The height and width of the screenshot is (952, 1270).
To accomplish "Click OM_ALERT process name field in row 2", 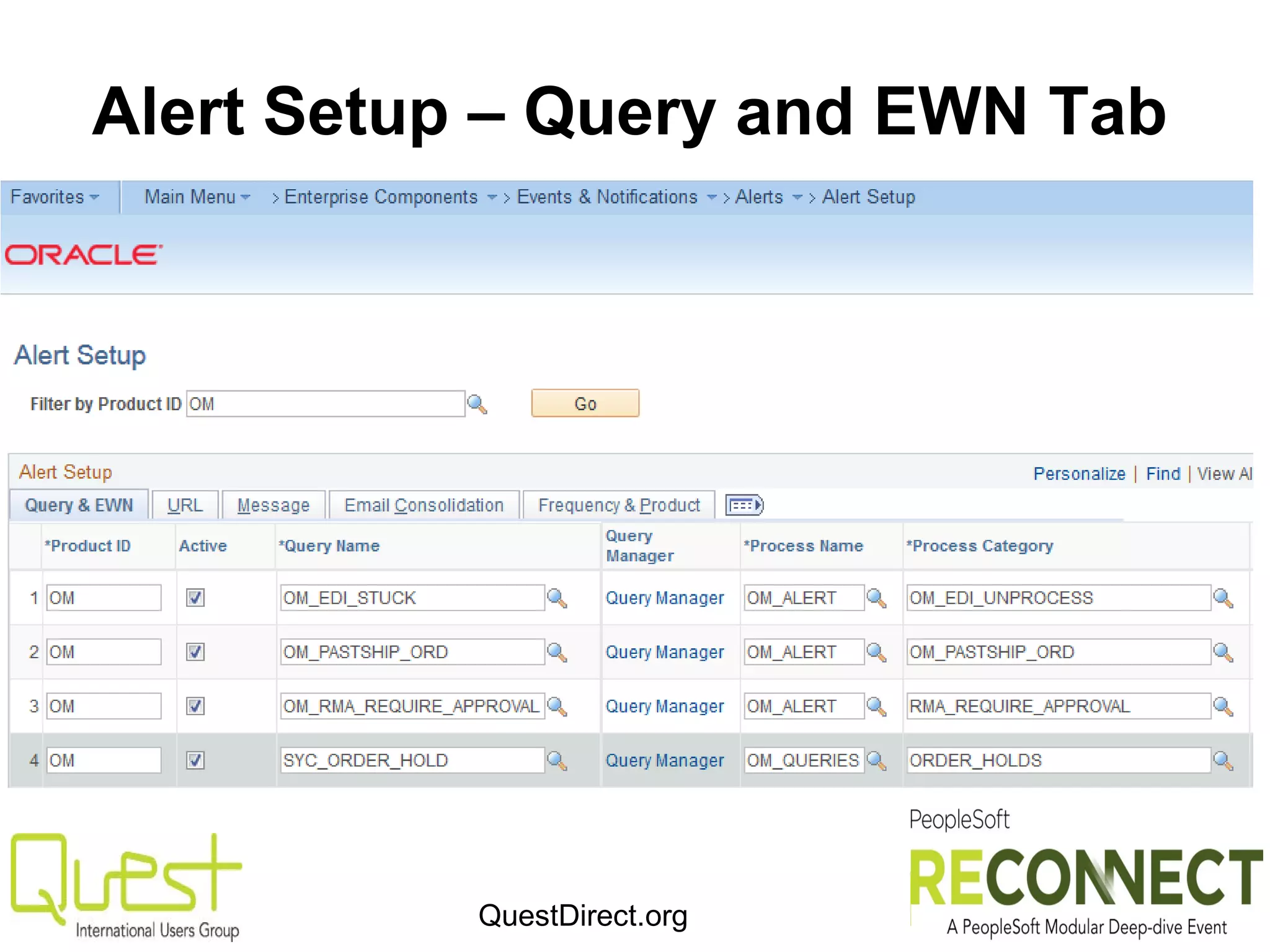I will pos(804,652).
